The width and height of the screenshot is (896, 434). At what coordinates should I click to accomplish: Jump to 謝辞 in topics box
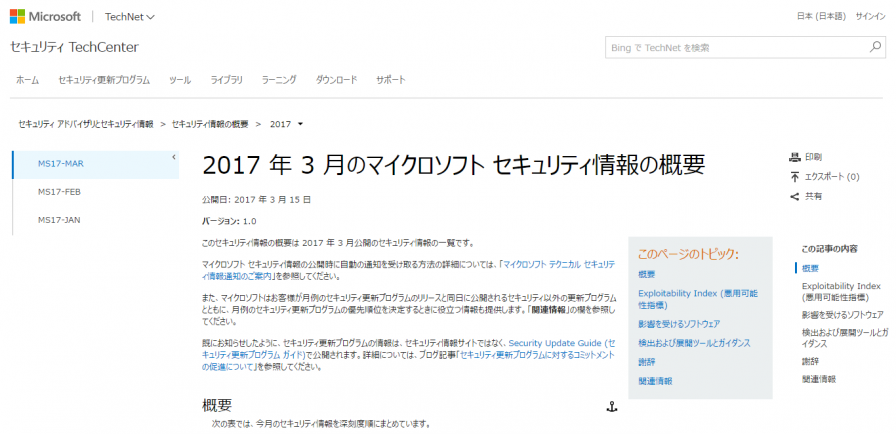[647, 362]
